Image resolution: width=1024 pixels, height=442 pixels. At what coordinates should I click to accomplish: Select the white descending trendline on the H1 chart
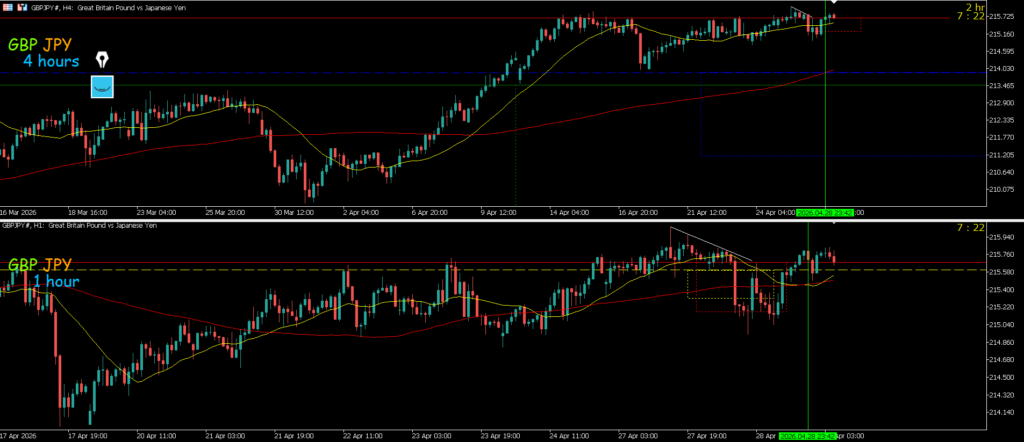711,243
